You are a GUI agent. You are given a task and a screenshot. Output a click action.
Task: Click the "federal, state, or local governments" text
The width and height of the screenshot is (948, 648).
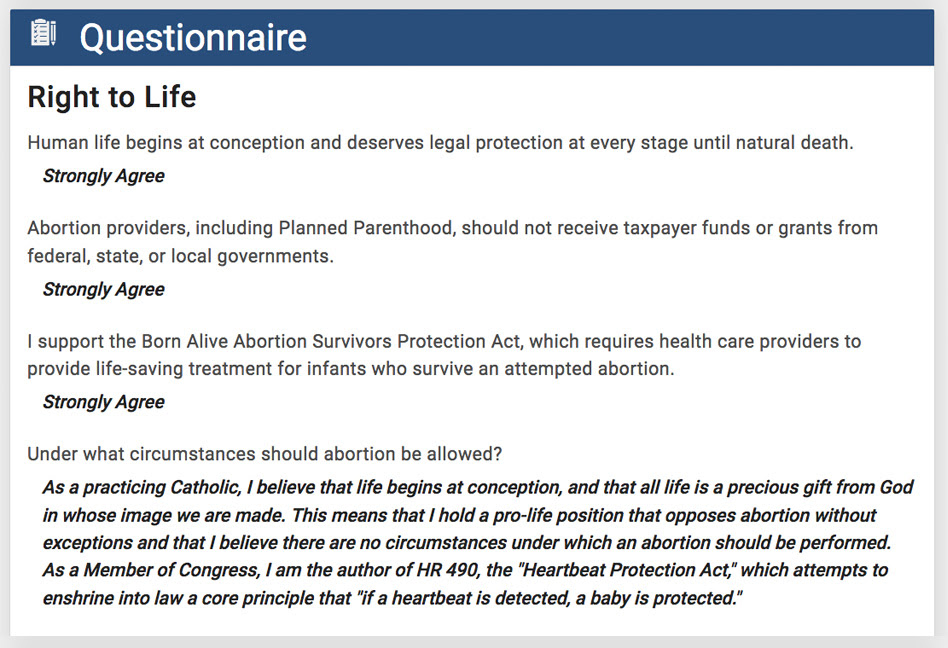coord(180,256)
